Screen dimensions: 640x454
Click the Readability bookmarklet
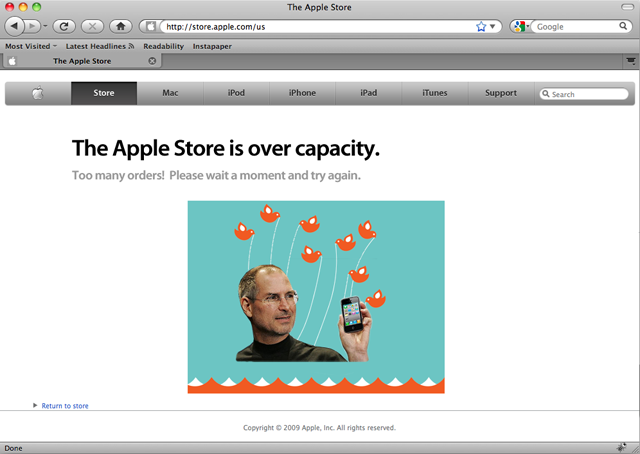[x=164, y=46]
